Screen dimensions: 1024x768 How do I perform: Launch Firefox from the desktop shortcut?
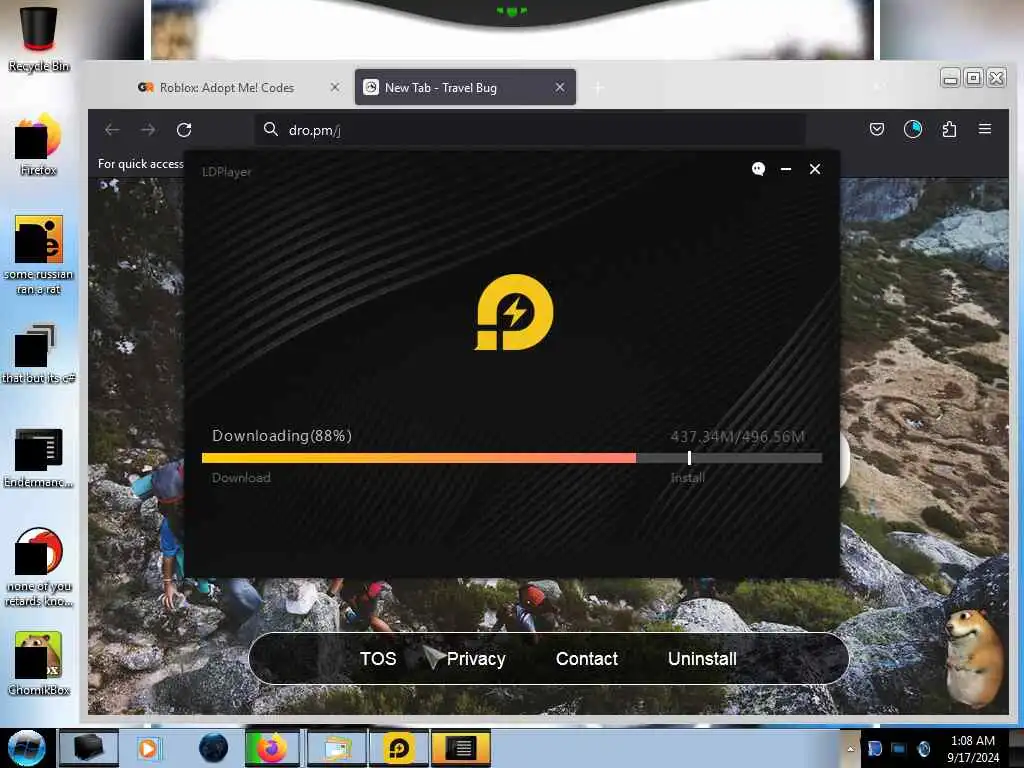pyautogui.click(x=38, y=144)
